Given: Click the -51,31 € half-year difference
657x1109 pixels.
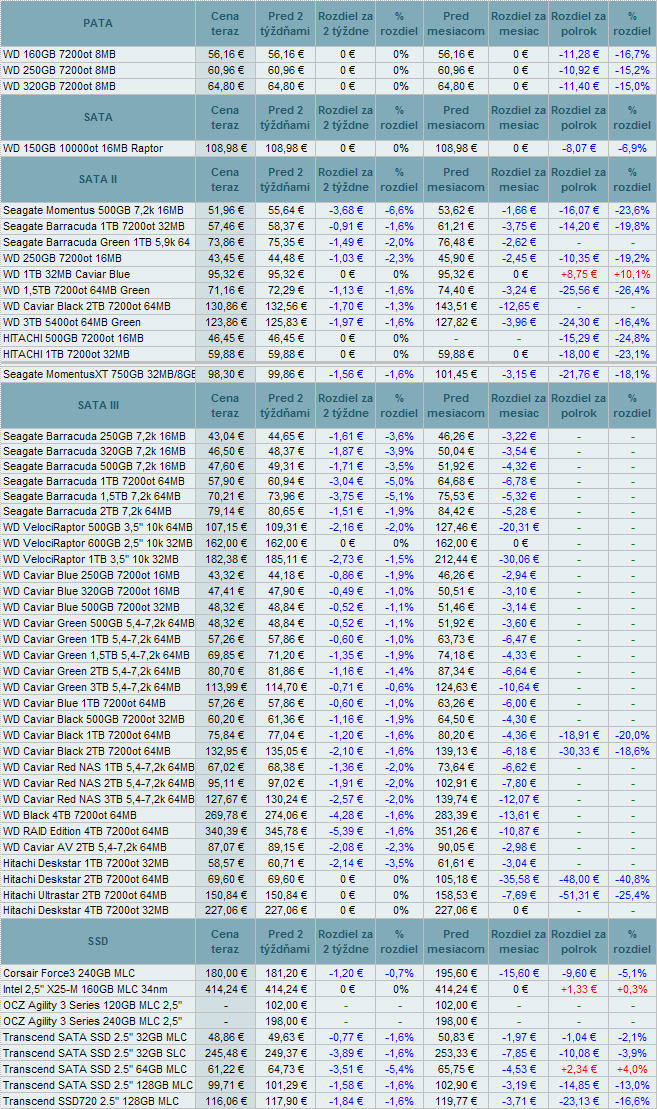Looking at the screenshot, I should 578,895.
